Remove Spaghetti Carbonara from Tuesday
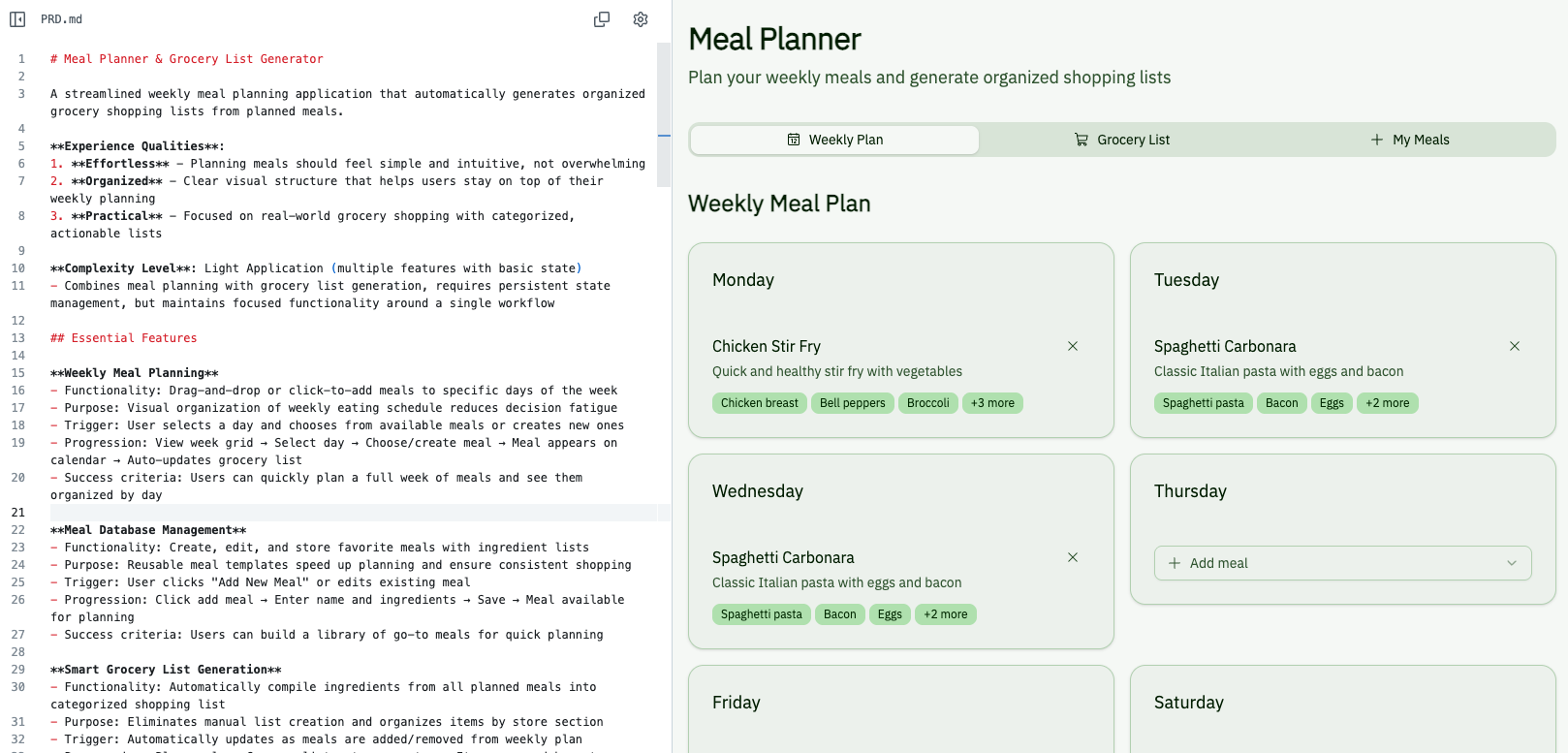1568x753 pixels. 1515,346
